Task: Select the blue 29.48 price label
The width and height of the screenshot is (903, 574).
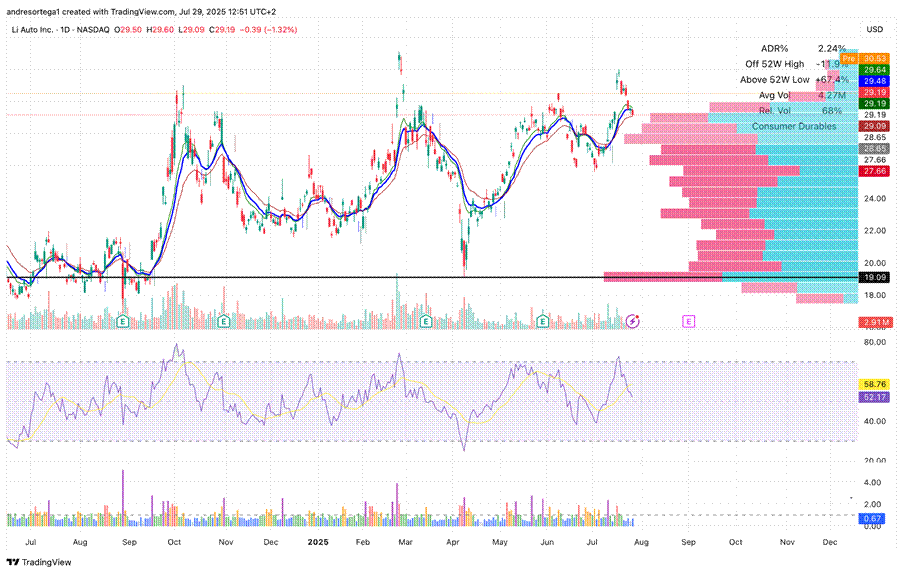Action: coord(874,81)
